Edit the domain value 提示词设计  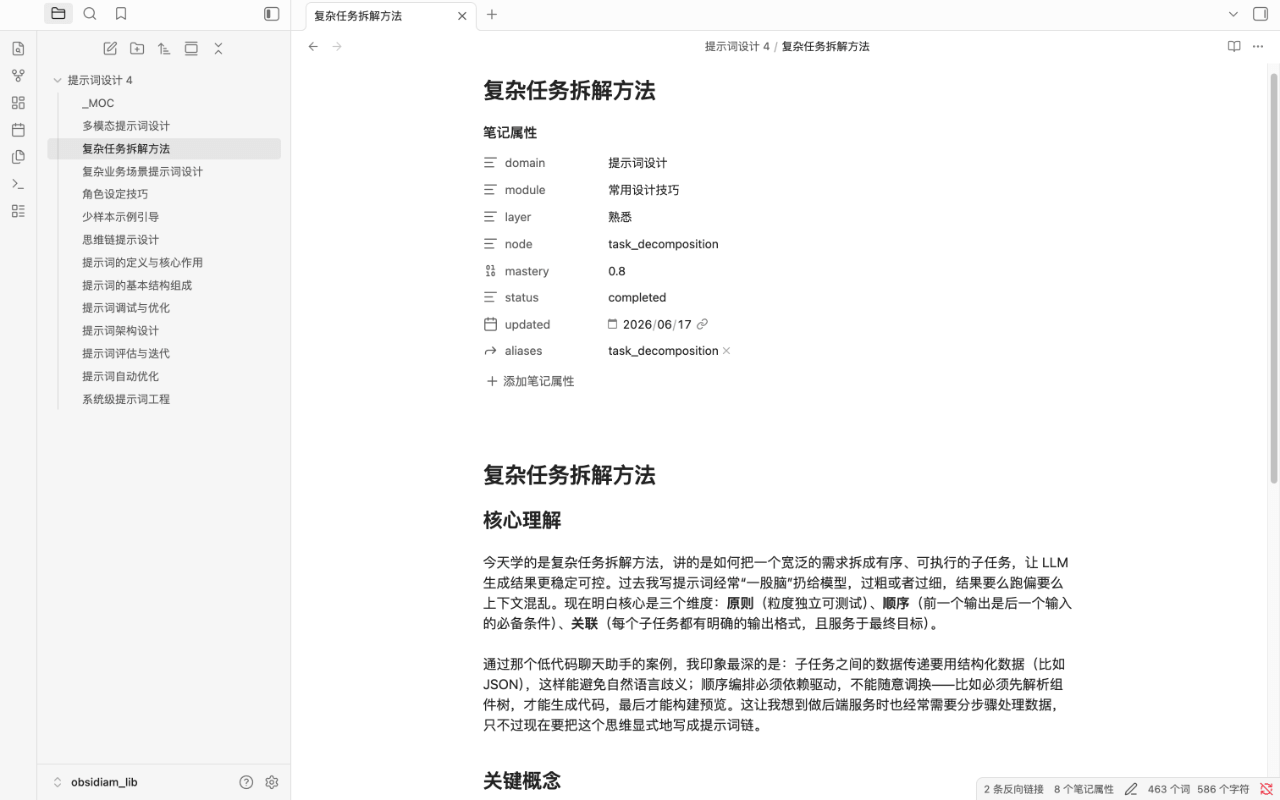coord(637,162)
